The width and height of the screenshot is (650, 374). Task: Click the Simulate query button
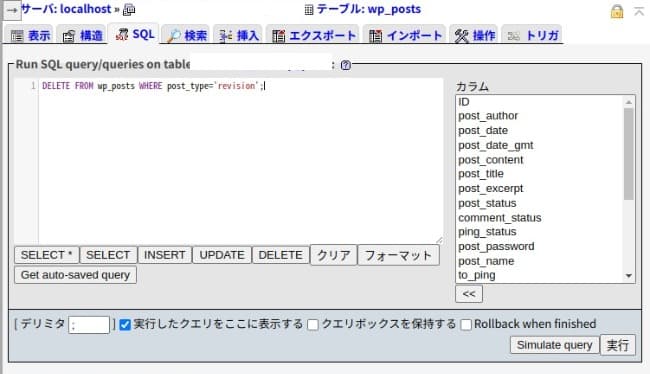pos(554,345)
